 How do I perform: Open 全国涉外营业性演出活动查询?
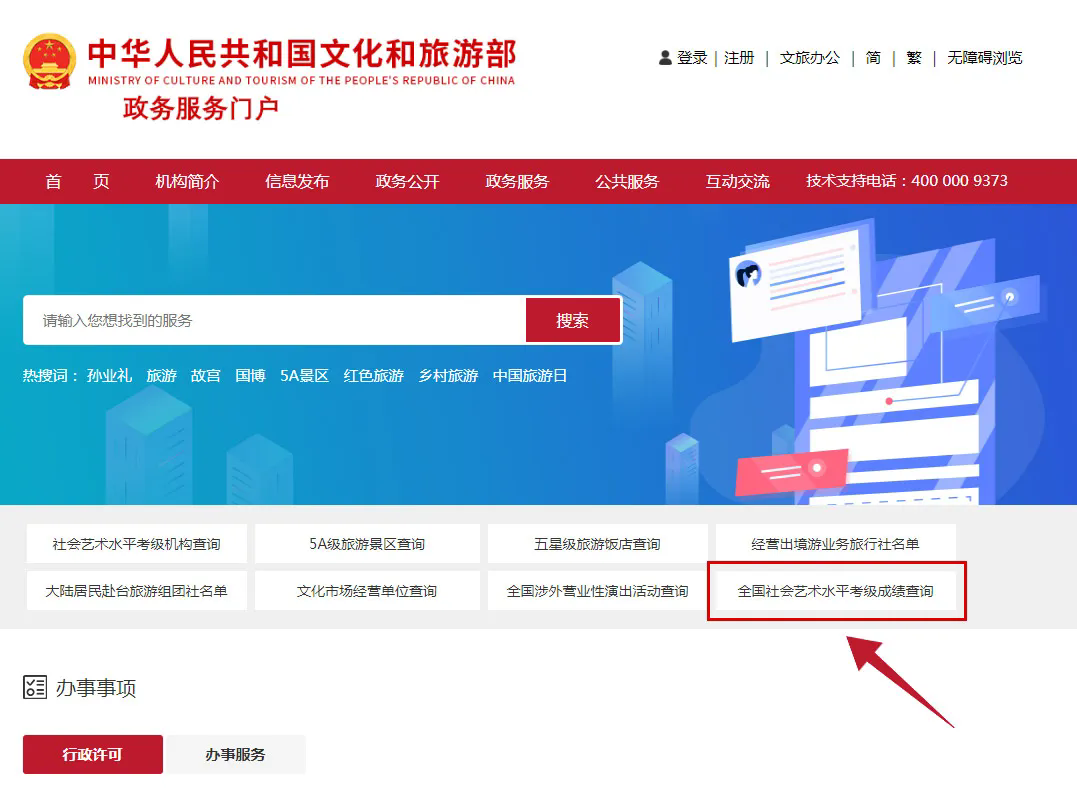pyautogui.click(x=598, y=591)
